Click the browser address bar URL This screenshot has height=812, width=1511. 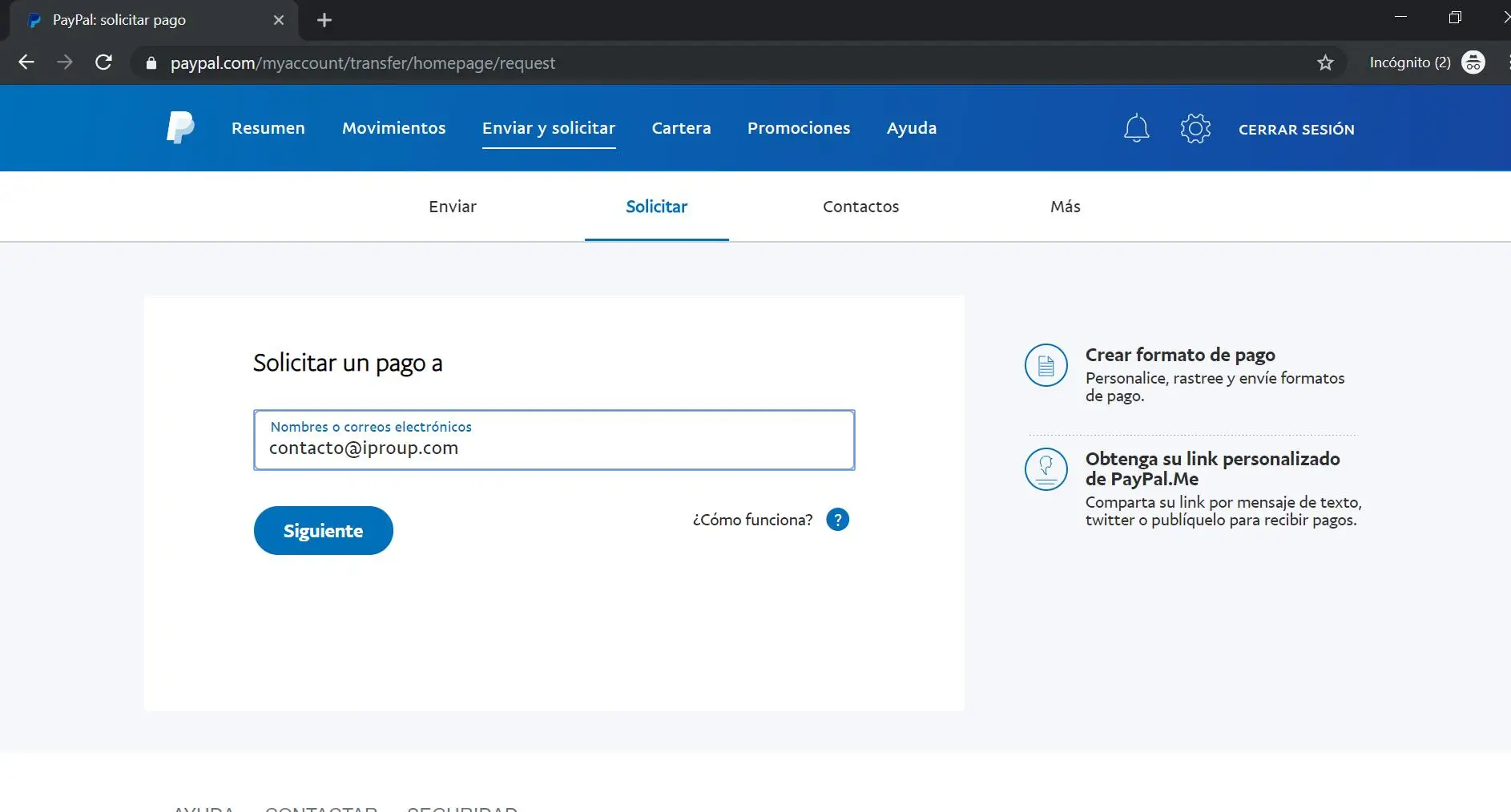coord(362,63)
